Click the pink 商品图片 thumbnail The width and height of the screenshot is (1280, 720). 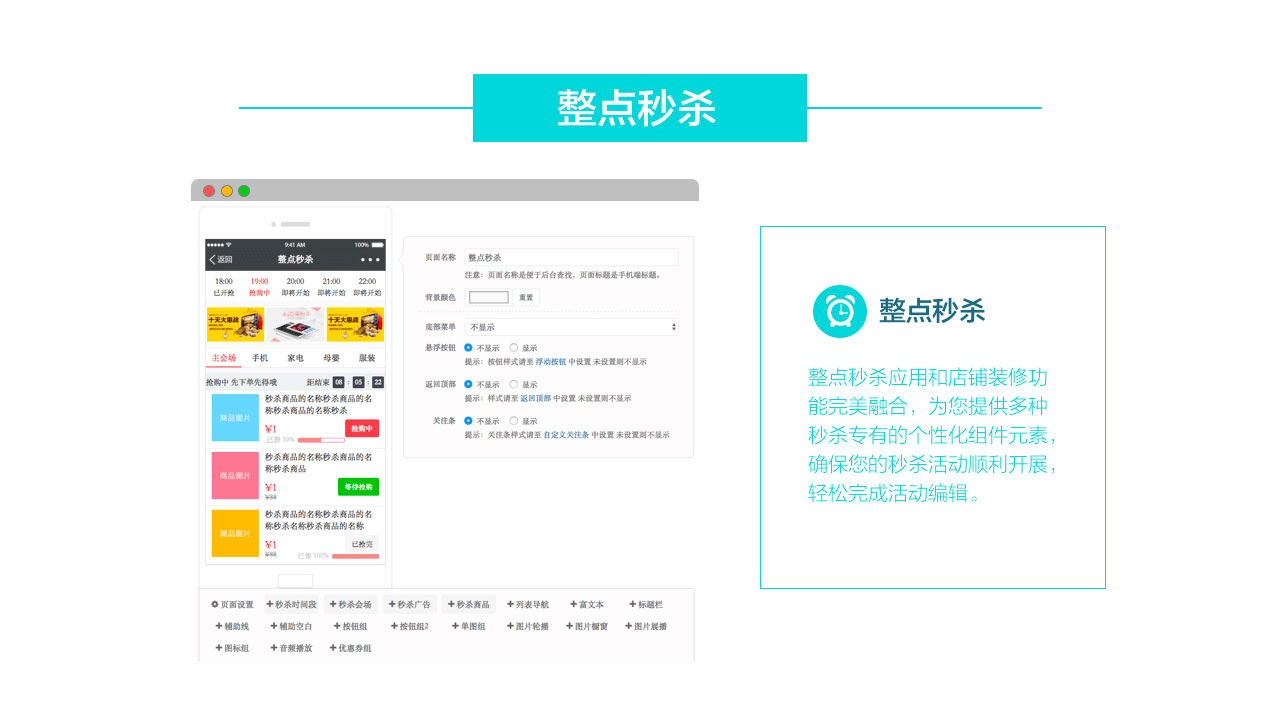(235, 475)
